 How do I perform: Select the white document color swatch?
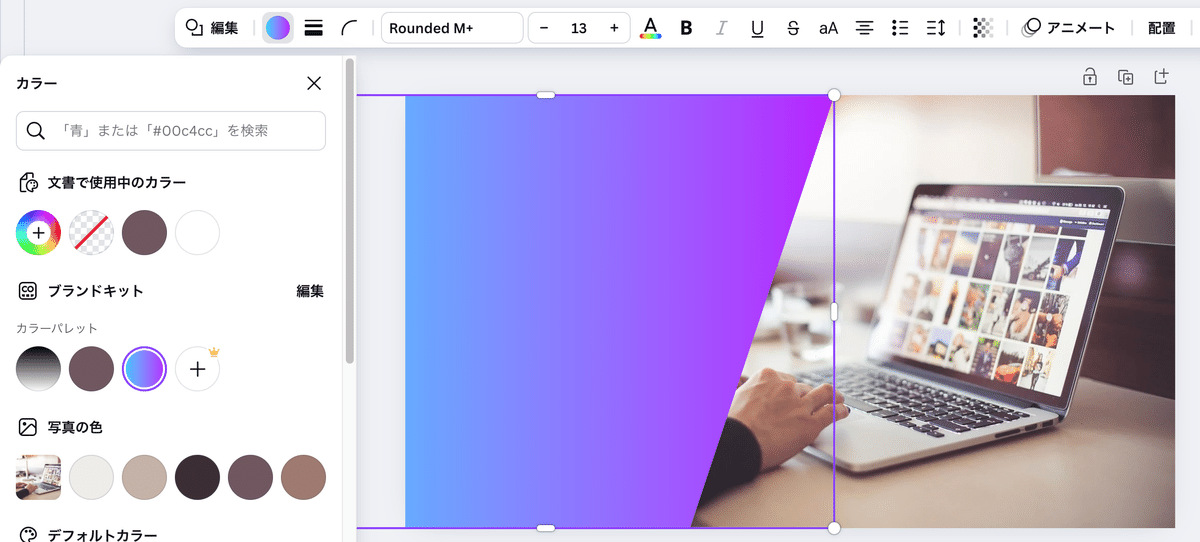point(197,232)
